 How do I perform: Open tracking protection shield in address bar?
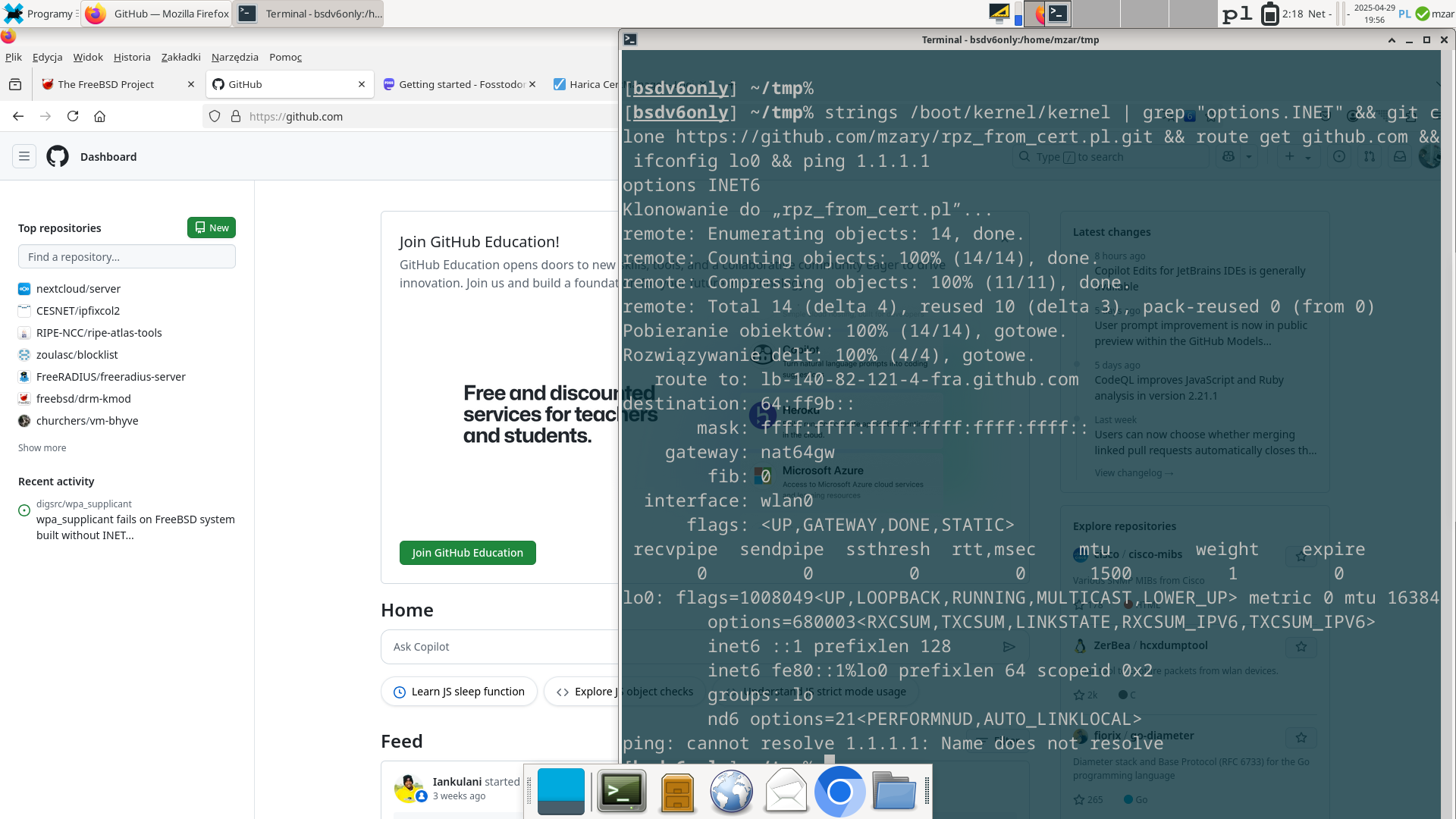coord(215,116)
